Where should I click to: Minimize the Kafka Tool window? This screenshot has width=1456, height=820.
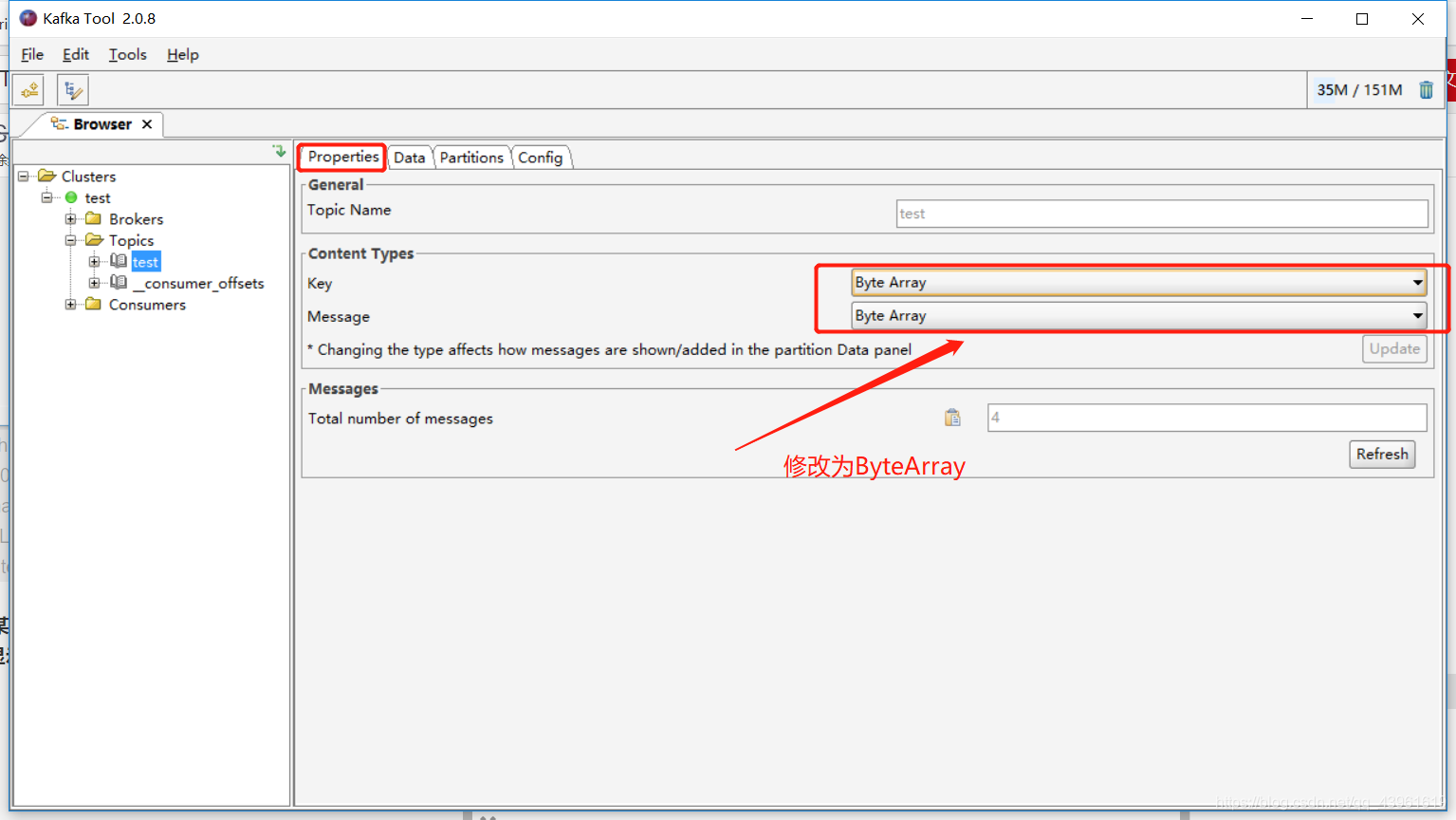coord(1307,19)
